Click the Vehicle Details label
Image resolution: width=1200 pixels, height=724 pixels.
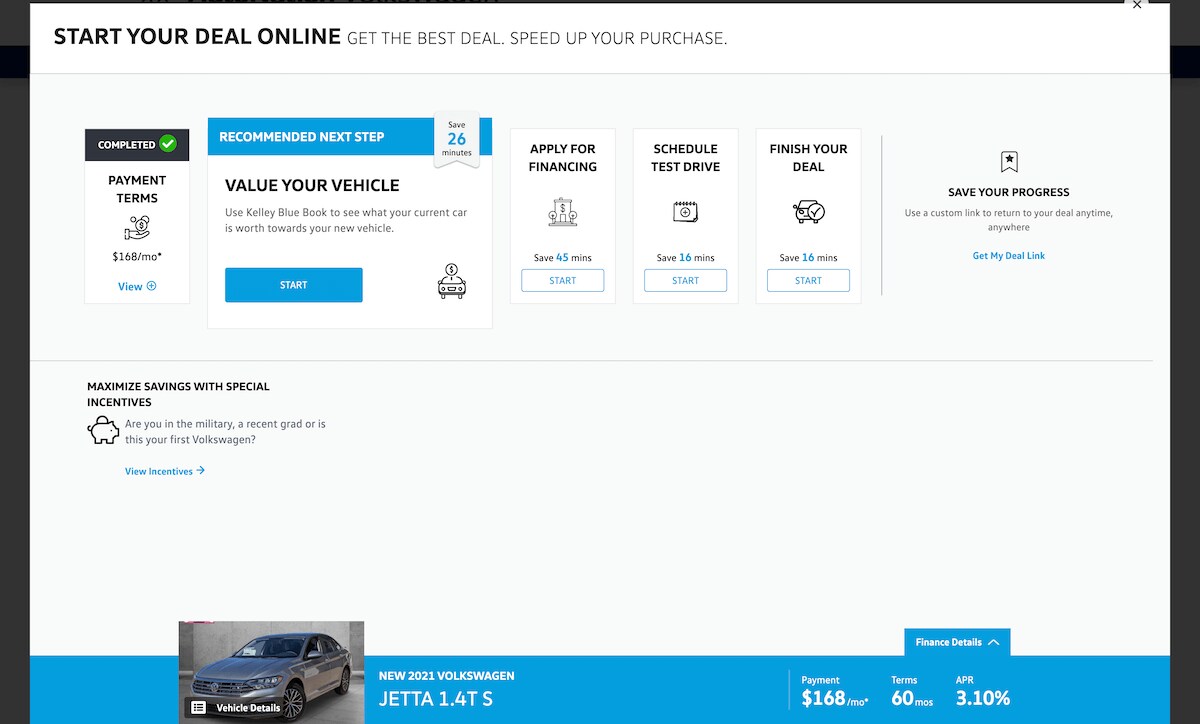click(248, 708)
